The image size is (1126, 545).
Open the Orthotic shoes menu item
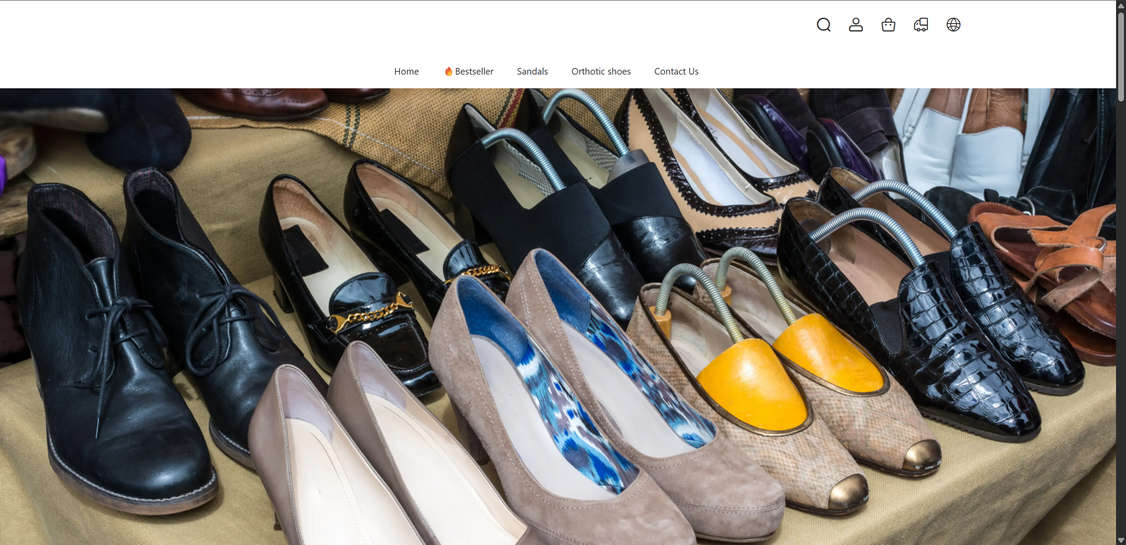[601, 72]
